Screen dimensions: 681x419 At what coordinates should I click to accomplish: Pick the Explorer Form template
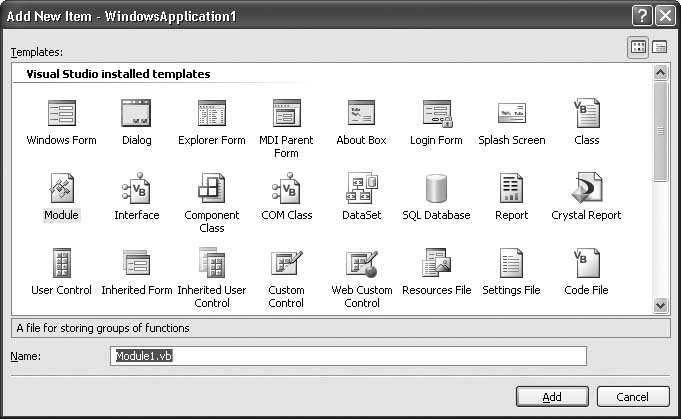pyautogui.click(x=211, y=114)
